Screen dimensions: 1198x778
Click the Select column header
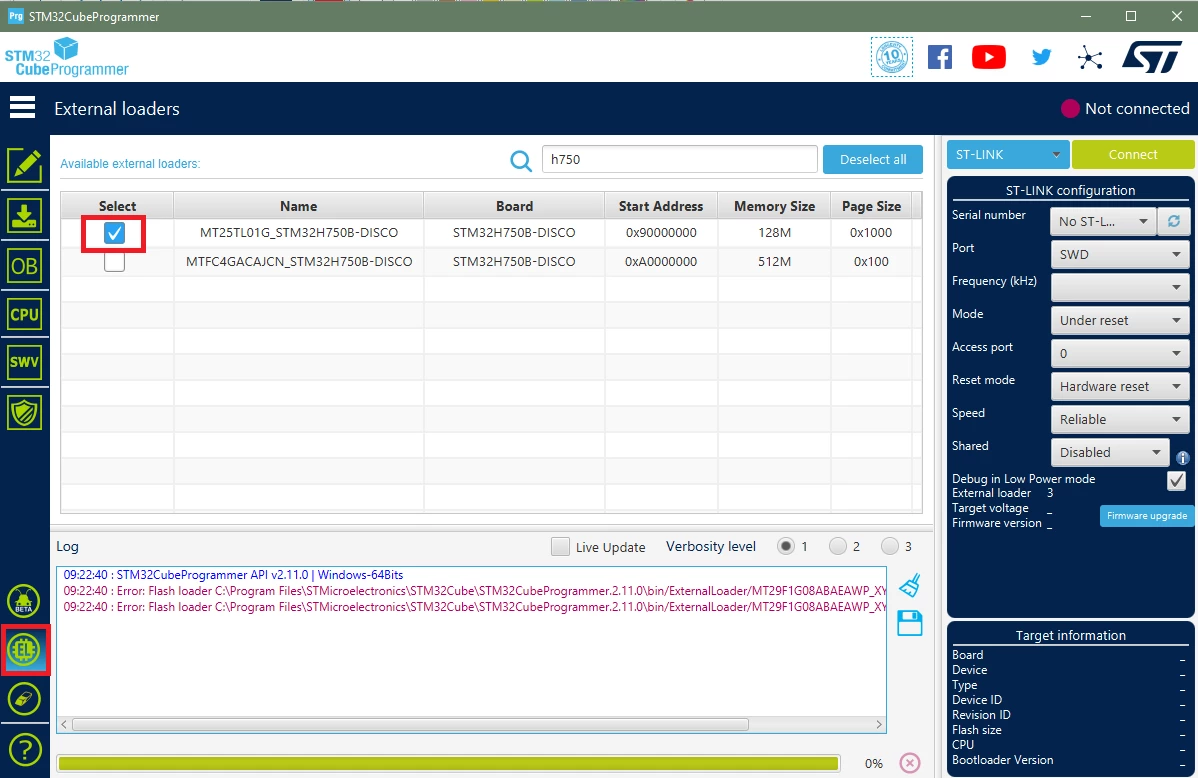click(x=117, y=206)
